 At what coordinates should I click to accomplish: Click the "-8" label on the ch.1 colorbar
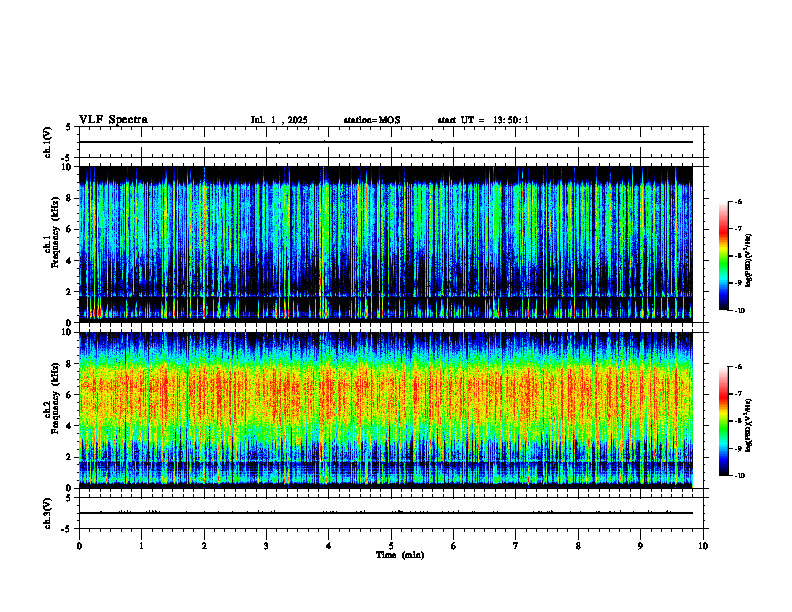pyautogui.click(x=738, y=256)
